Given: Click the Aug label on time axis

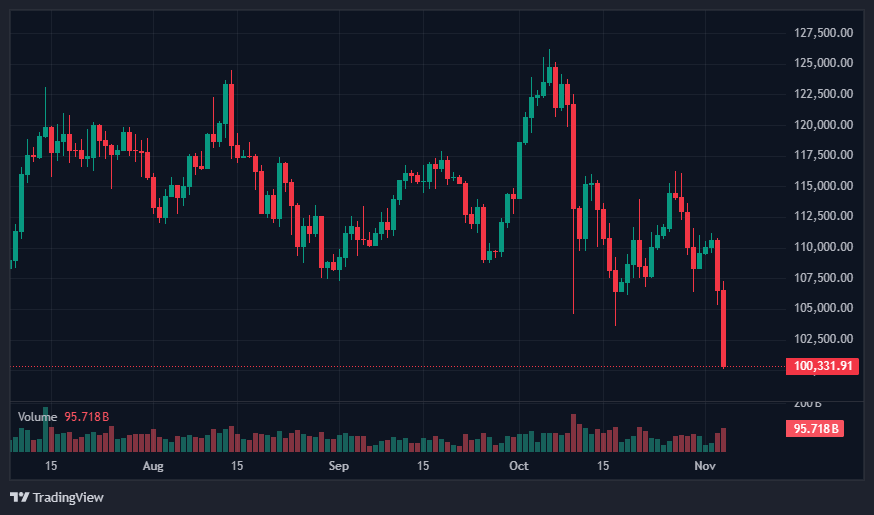Looking at the screenshot, I should 152,466.
